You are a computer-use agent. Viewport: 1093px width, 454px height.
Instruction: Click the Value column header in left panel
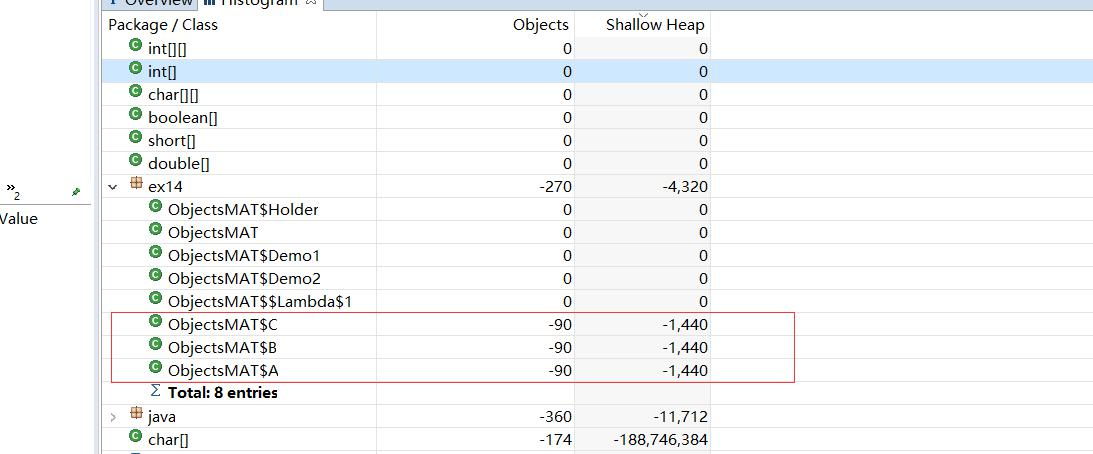tap(19, 218)
